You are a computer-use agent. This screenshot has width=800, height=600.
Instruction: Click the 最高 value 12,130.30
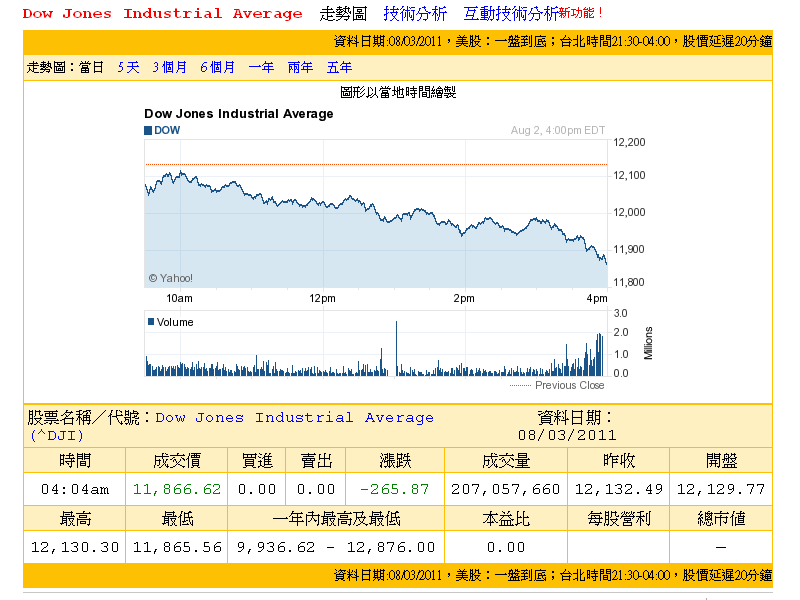(74, 547)
